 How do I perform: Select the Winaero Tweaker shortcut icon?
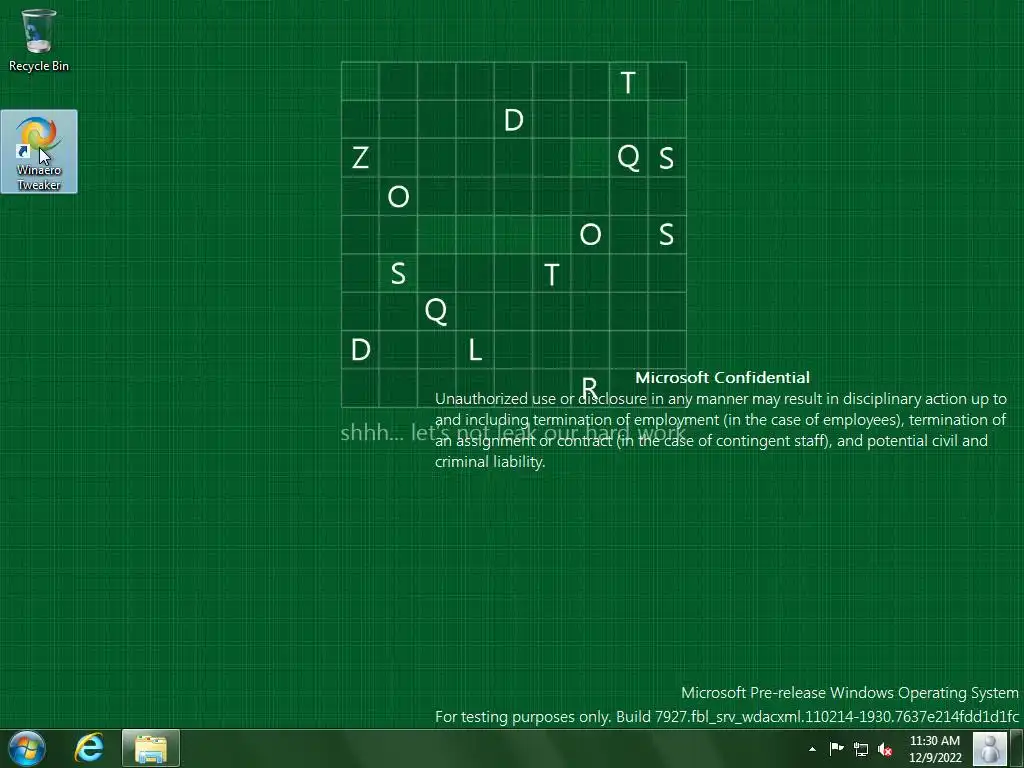click(39, 152)
